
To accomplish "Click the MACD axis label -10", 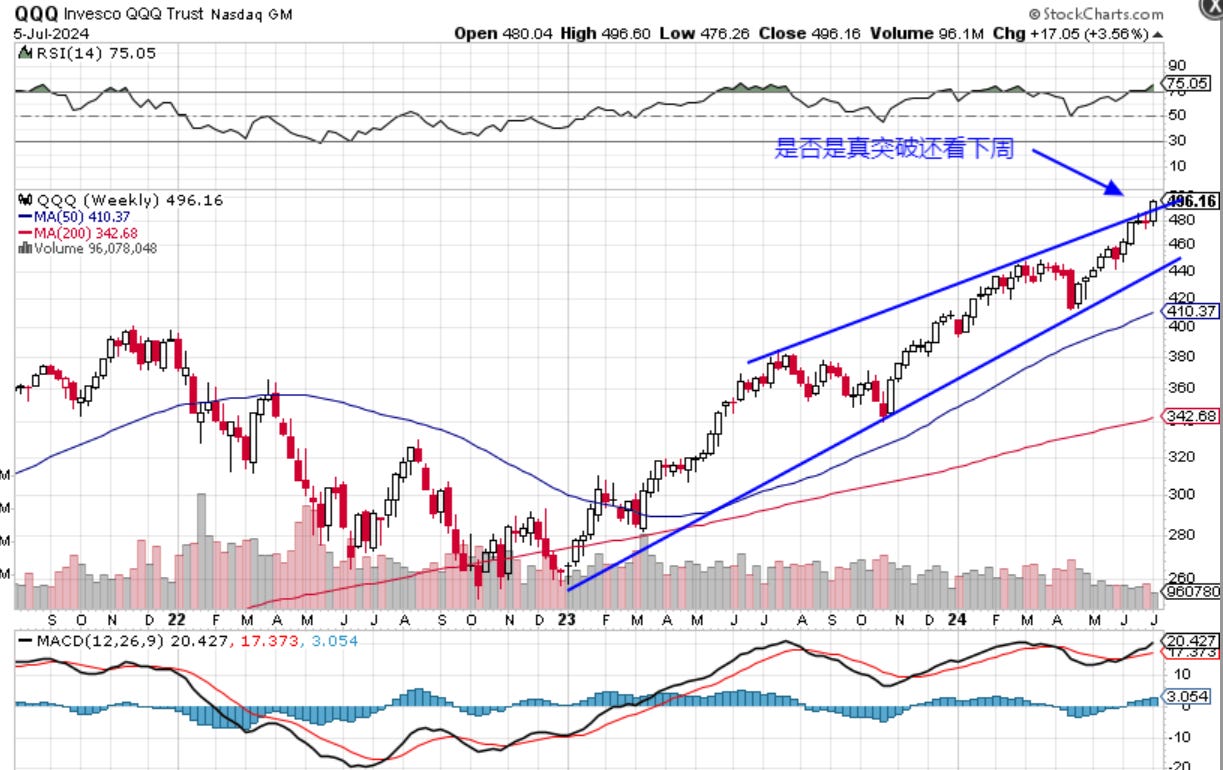I will (1178, 736).
